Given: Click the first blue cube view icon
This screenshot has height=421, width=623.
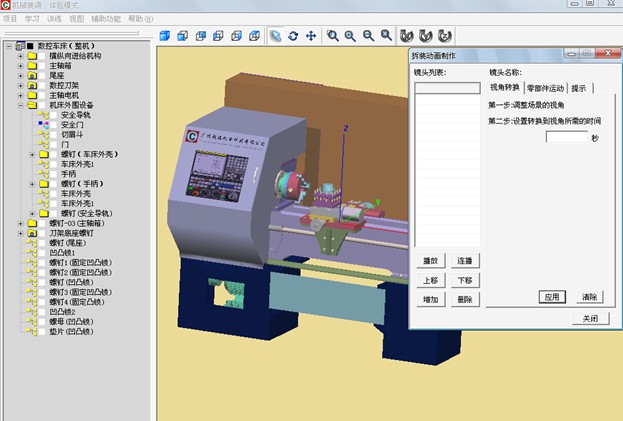Looking at the screenshot, I should 166,36.
